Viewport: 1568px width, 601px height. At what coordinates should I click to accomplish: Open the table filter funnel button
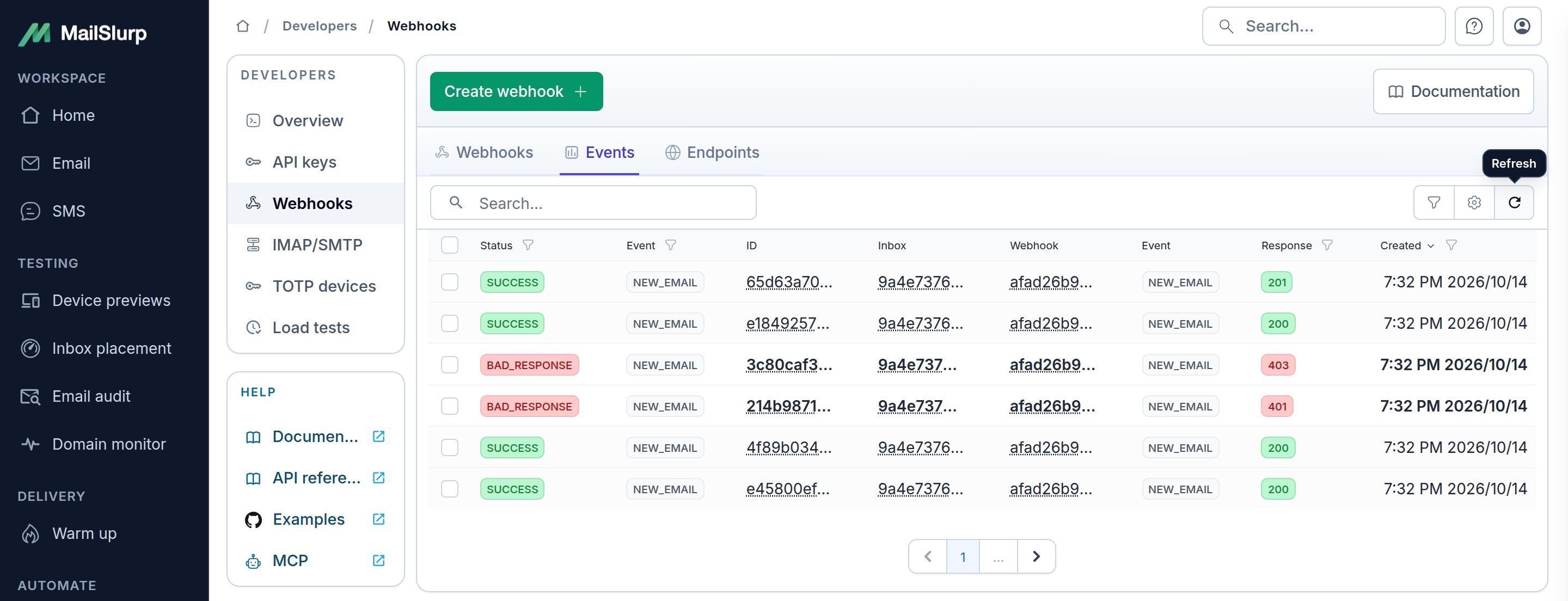tap(1434, 202)
